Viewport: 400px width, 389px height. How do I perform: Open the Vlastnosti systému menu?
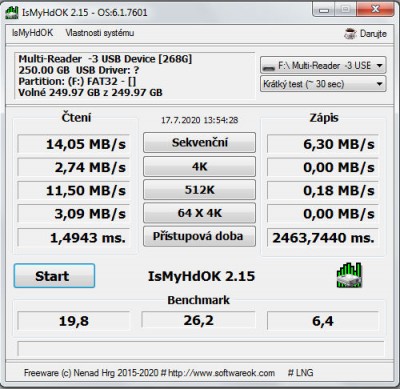tap(100, 33)
